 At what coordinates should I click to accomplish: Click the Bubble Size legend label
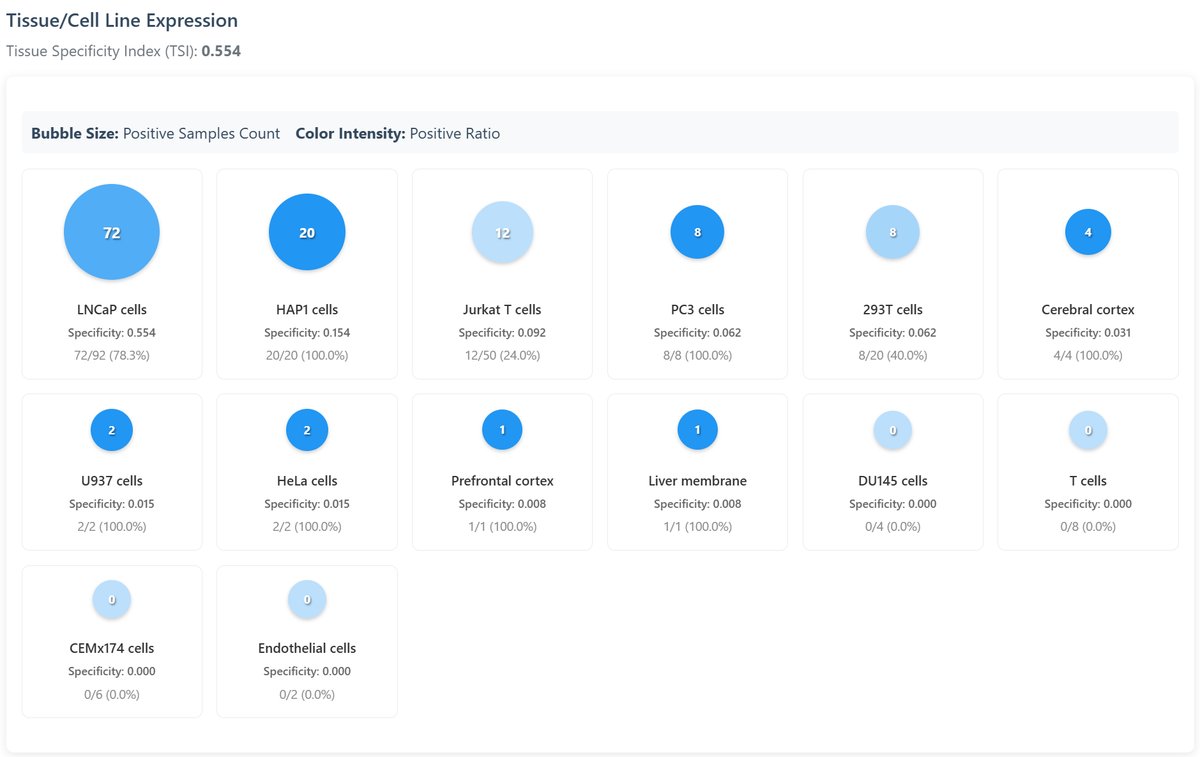coord(75,133)
